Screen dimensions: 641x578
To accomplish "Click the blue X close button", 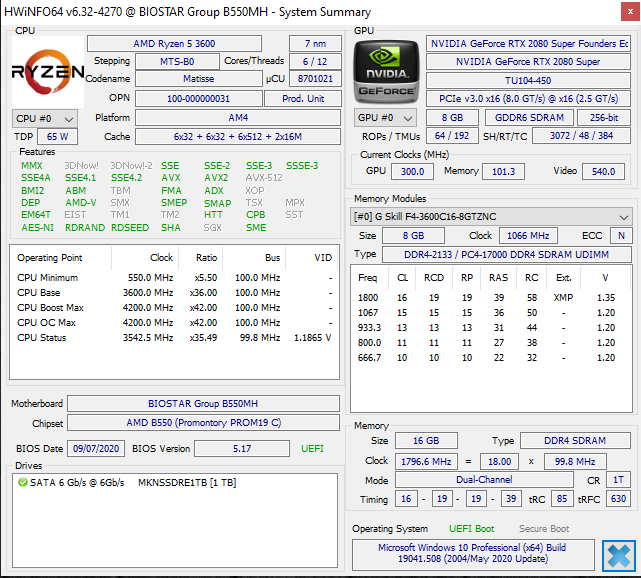I will tap(619, 556).
